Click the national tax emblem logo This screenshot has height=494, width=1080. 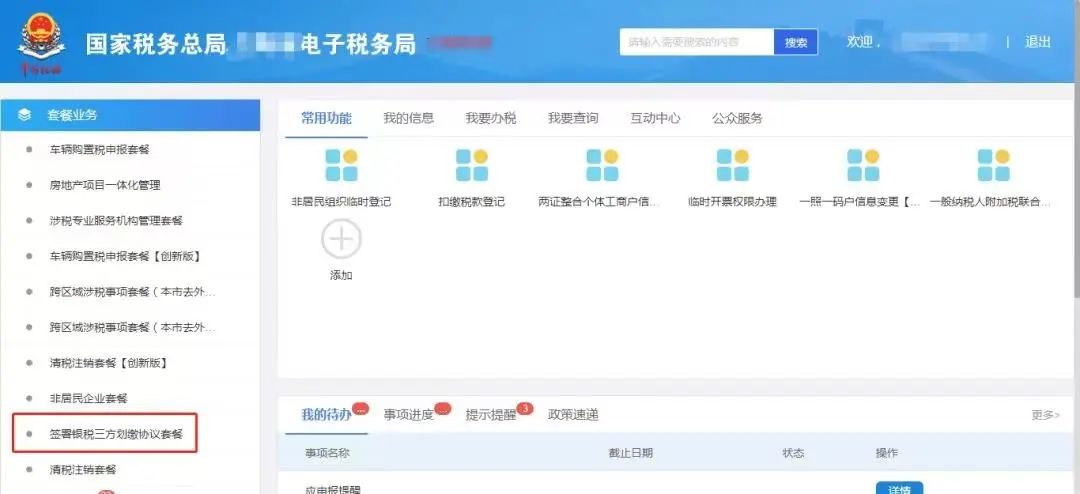tap(41, 43)
